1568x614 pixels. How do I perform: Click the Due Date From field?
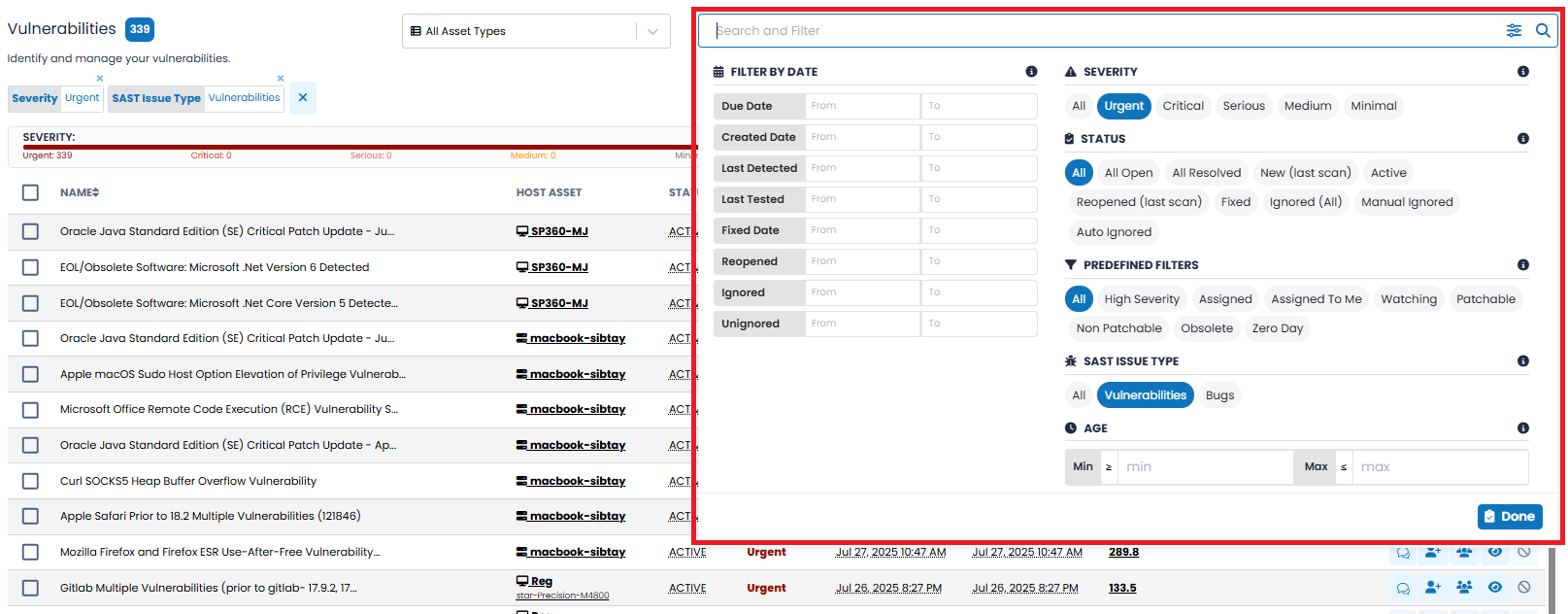[x=862, y=106]
